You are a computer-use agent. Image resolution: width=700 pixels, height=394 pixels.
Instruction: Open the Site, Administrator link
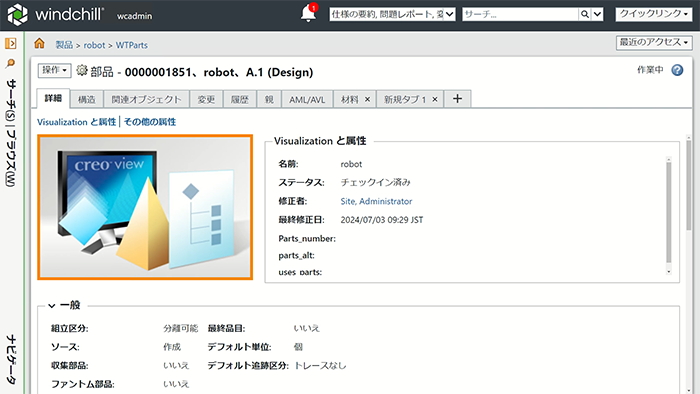click(x=376, y=201)
